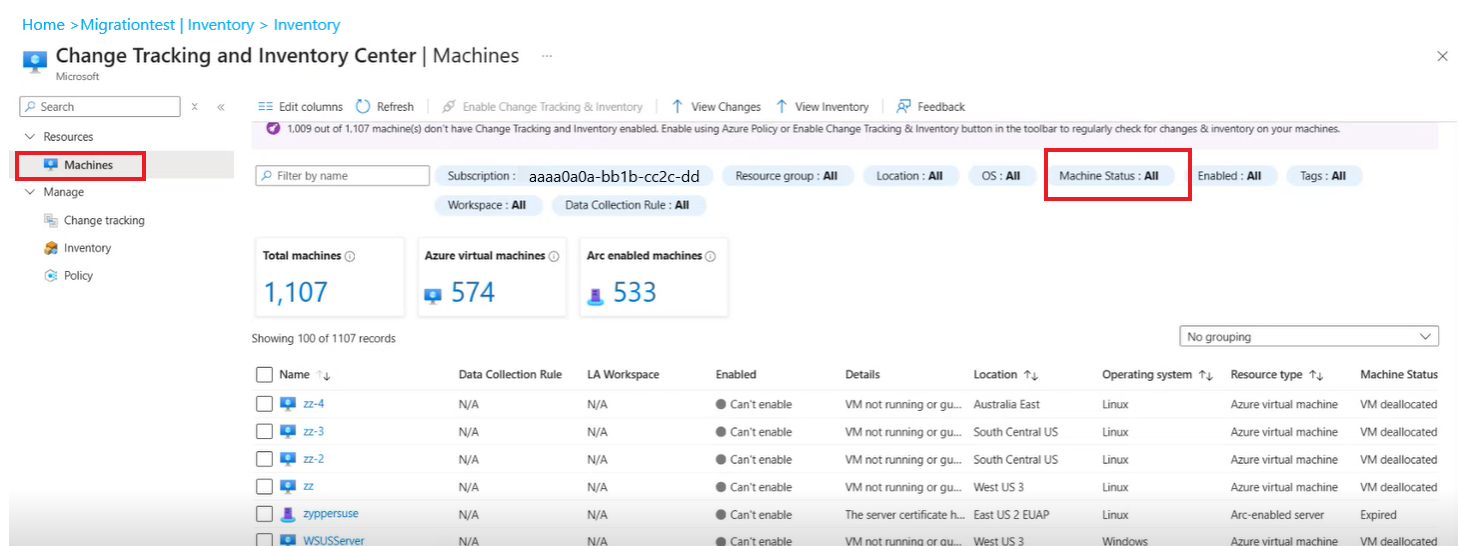Click the Inventory box icon in sidebar
The height and width of the screenshot is (546, 1458).
pyautogui.click(x=51, y=248)
